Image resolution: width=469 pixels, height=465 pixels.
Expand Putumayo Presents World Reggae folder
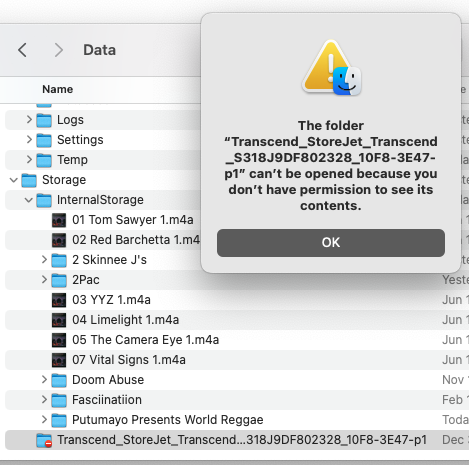[x=44, y=419]
